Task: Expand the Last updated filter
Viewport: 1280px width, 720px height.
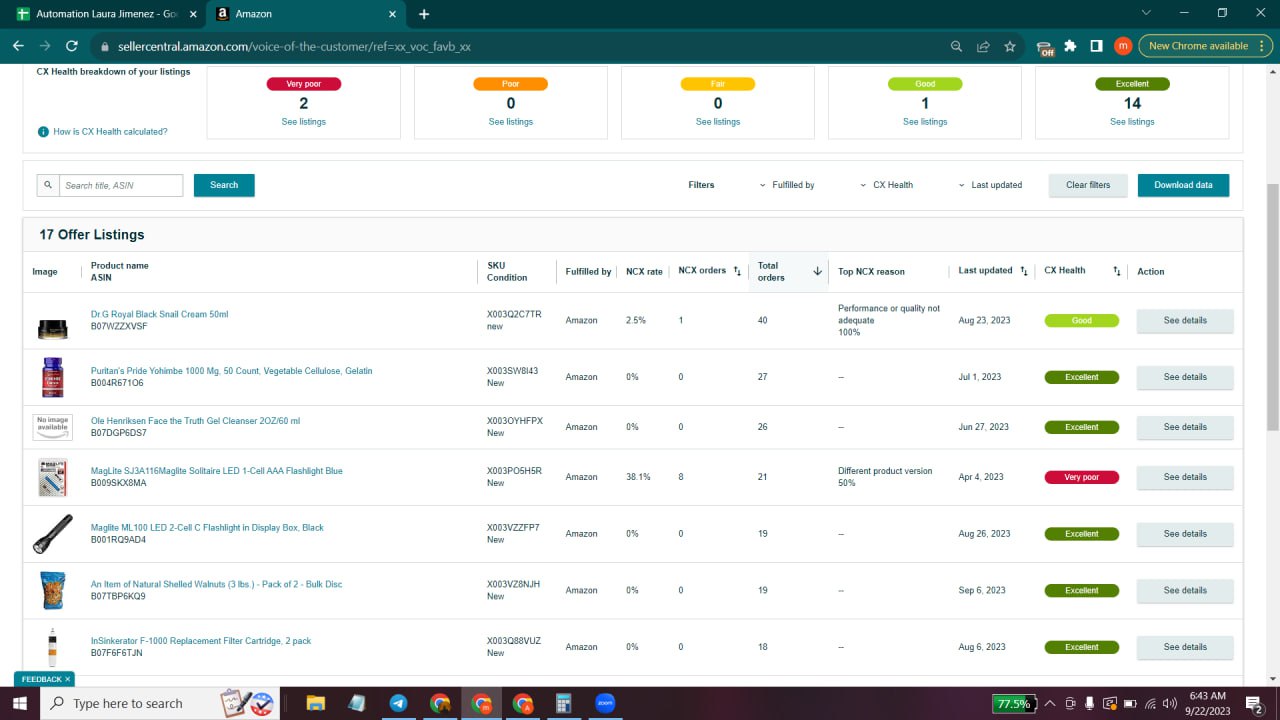Action: click(x=990, y=185)
